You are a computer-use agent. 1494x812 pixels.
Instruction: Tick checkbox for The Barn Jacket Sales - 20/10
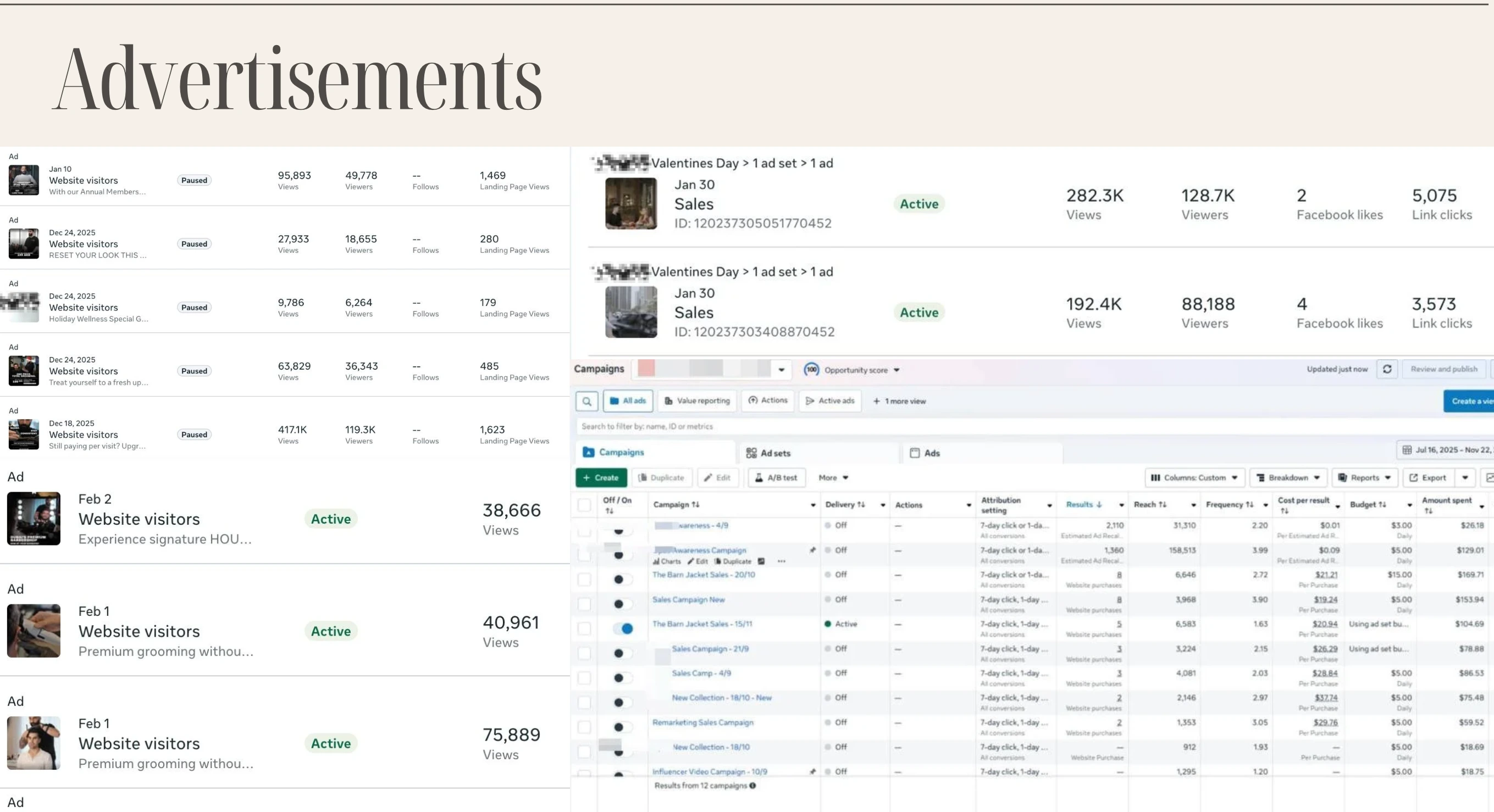(x=584, y=579)
